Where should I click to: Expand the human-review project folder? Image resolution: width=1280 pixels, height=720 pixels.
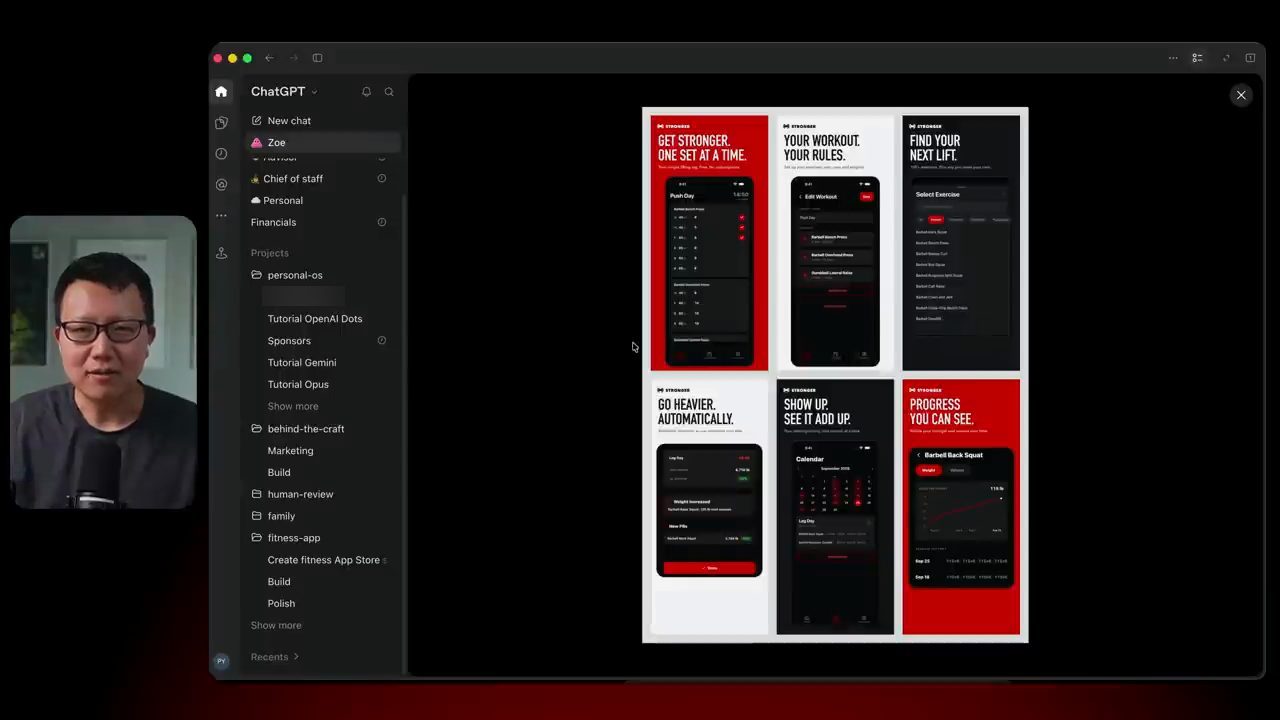coord(256,494)
